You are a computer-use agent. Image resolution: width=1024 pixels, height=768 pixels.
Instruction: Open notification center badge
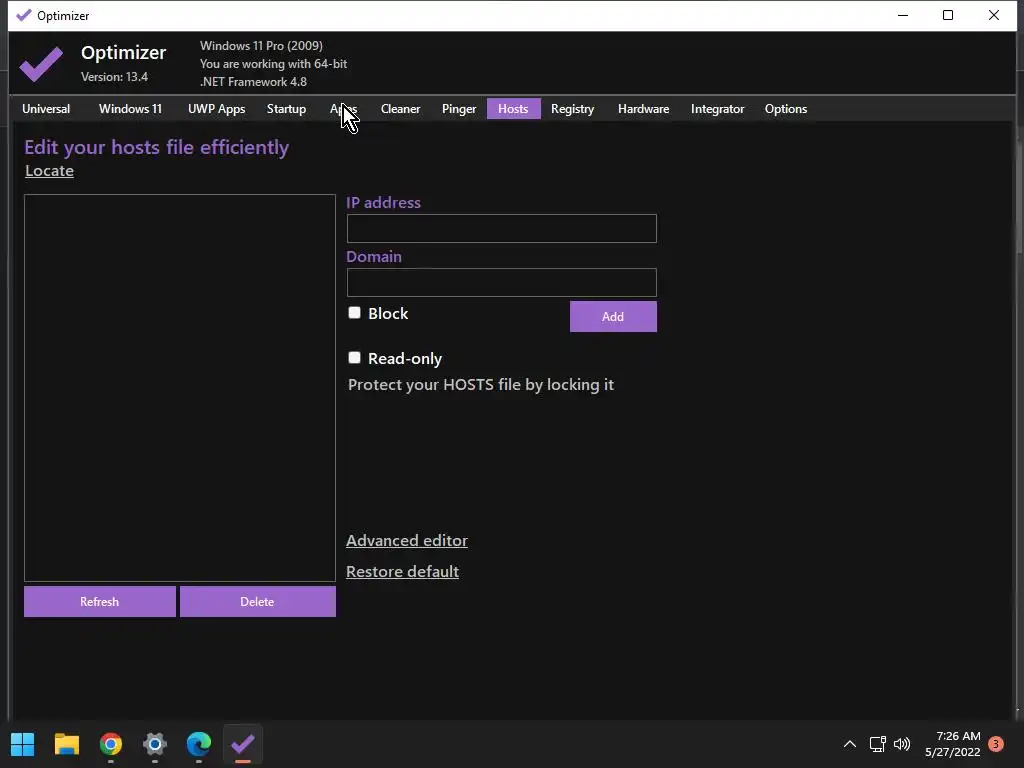(996, 744)
